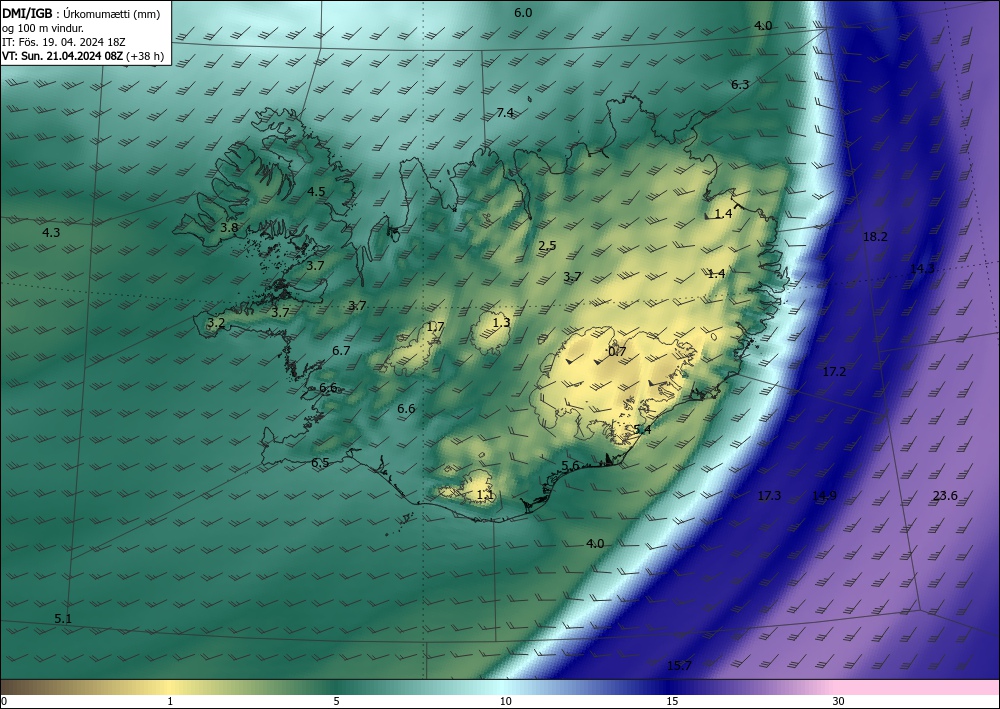Click the 14.9 value on the map
Screen dimensions: 1000x709
[x=824, y=495]
